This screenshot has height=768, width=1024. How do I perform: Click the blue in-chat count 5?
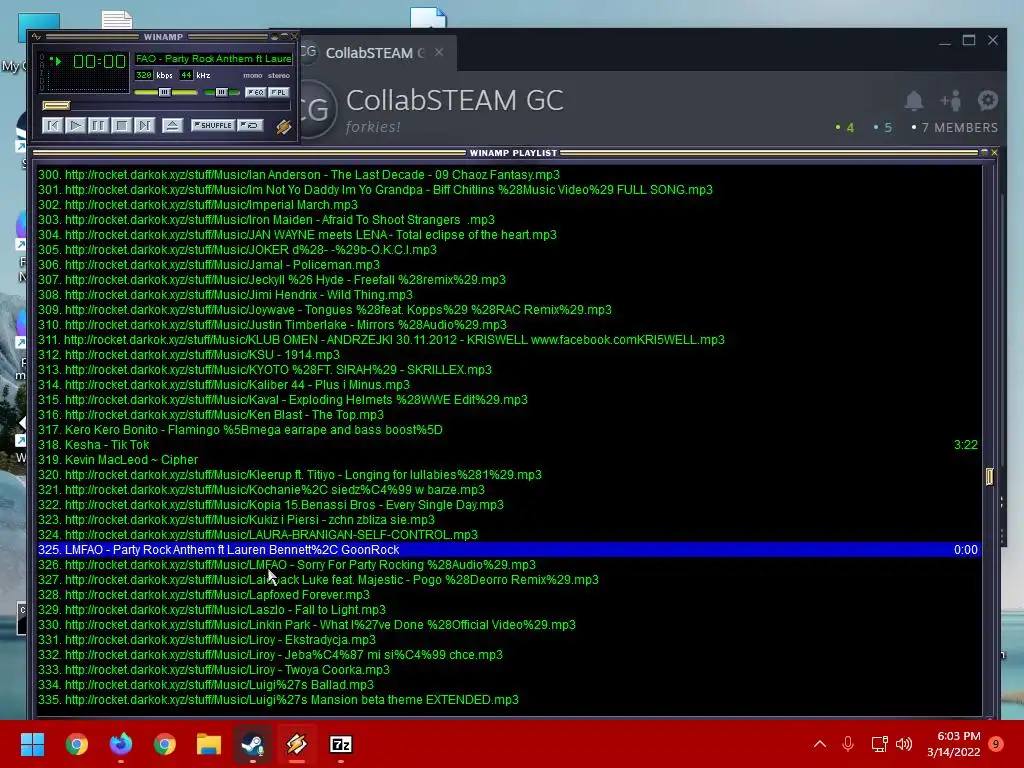click(888, 127)
